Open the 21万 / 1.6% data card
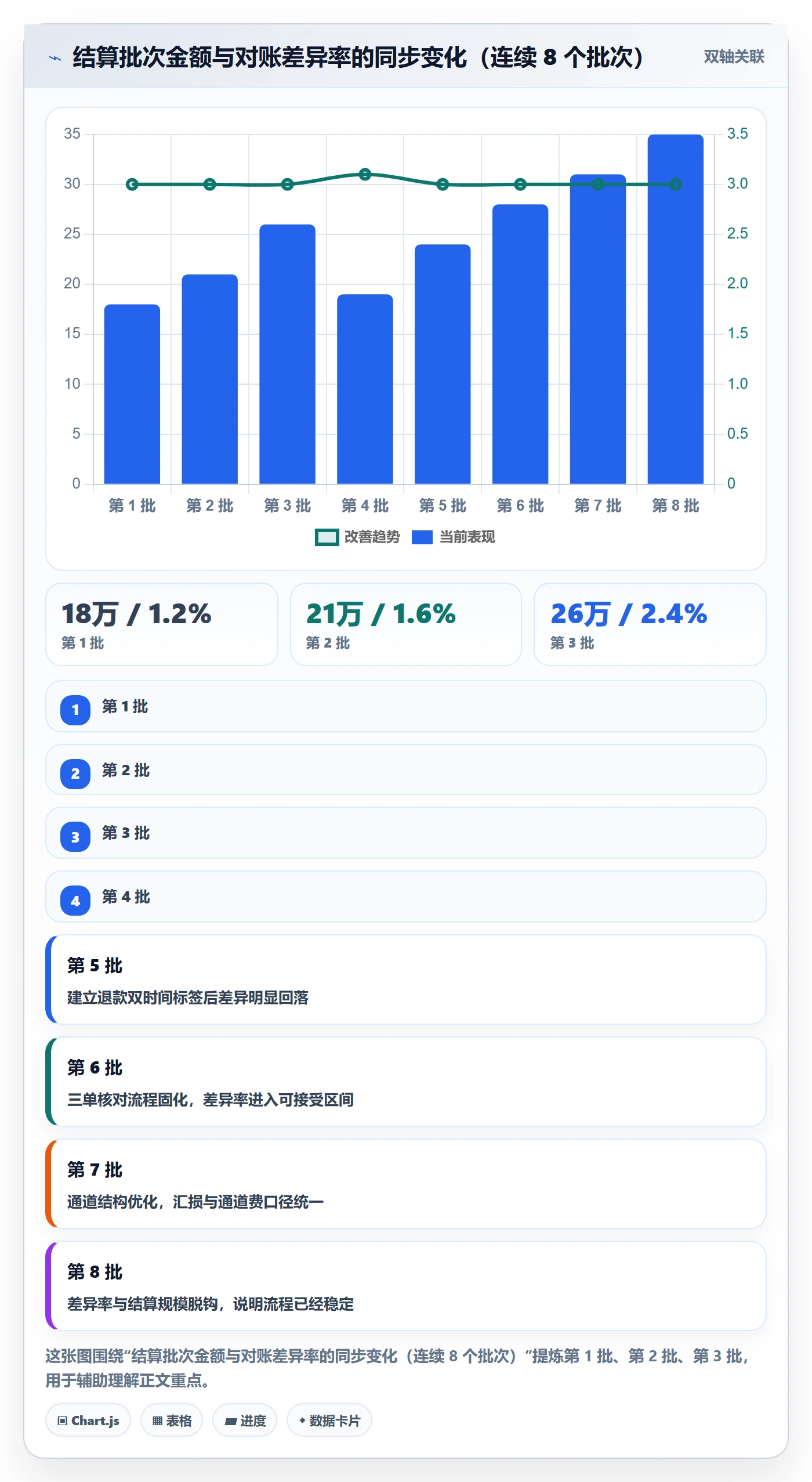The height and width of the screenshot is (1482, 812). 406,624
